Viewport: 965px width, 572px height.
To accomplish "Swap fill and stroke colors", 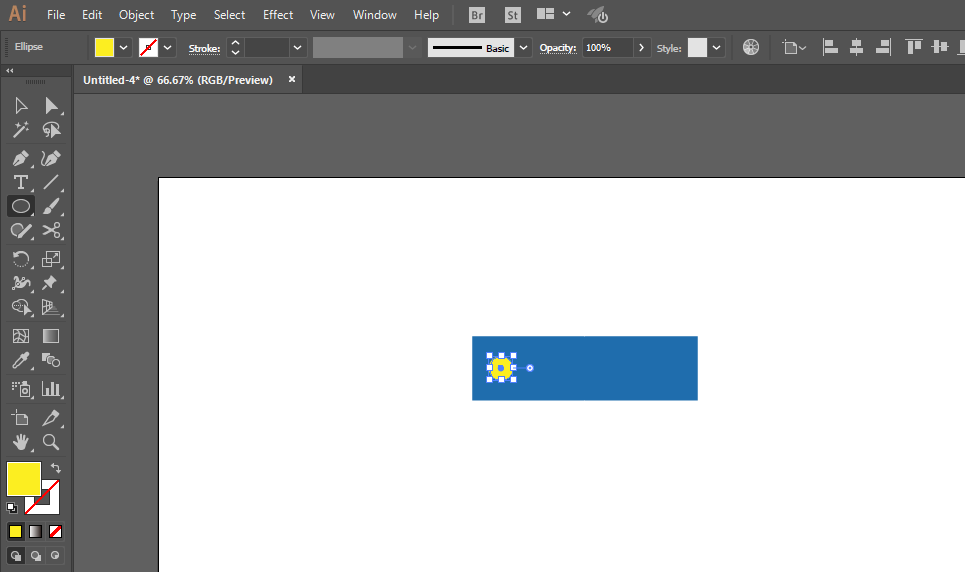I will click(x=56, y=468).
